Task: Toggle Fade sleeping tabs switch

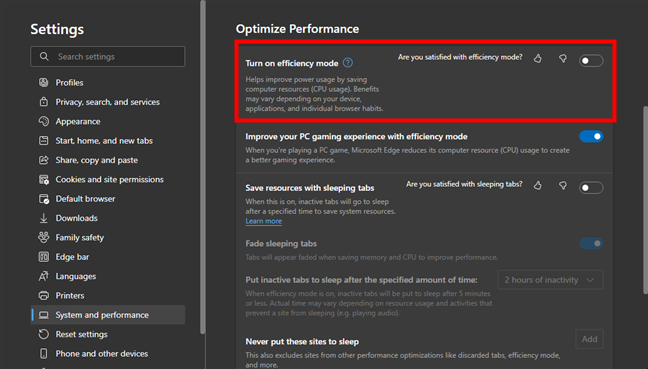Action: coord(591,243)
